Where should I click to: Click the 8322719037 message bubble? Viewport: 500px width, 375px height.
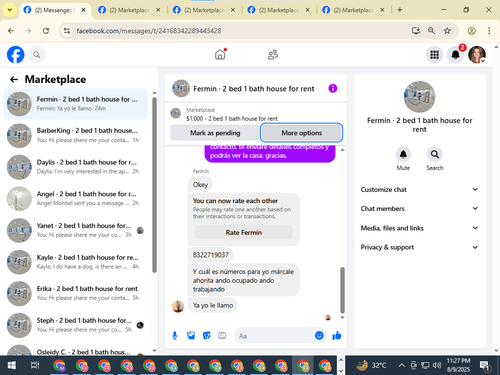pos(211,255)
